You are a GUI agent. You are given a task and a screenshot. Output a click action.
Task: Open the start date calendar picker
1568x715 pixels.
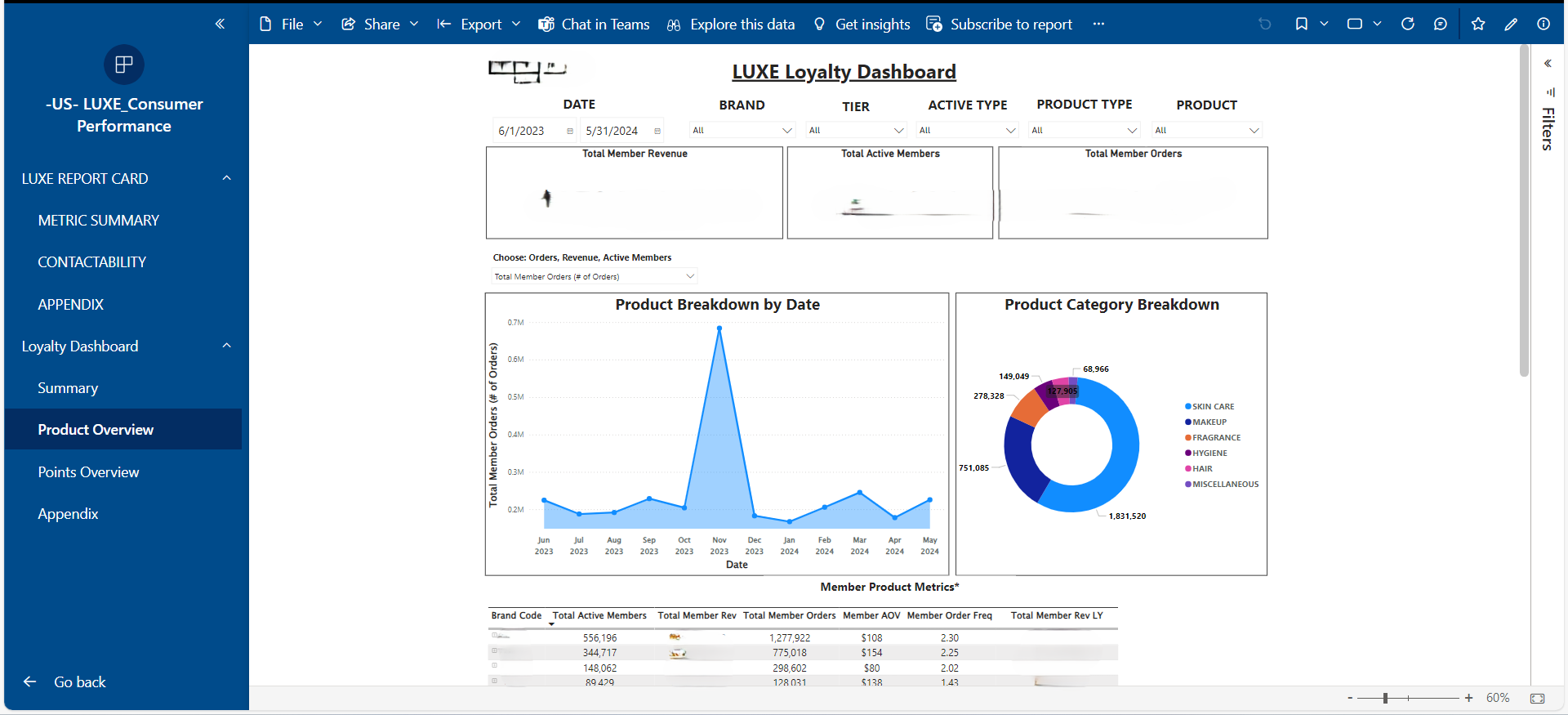570,131
